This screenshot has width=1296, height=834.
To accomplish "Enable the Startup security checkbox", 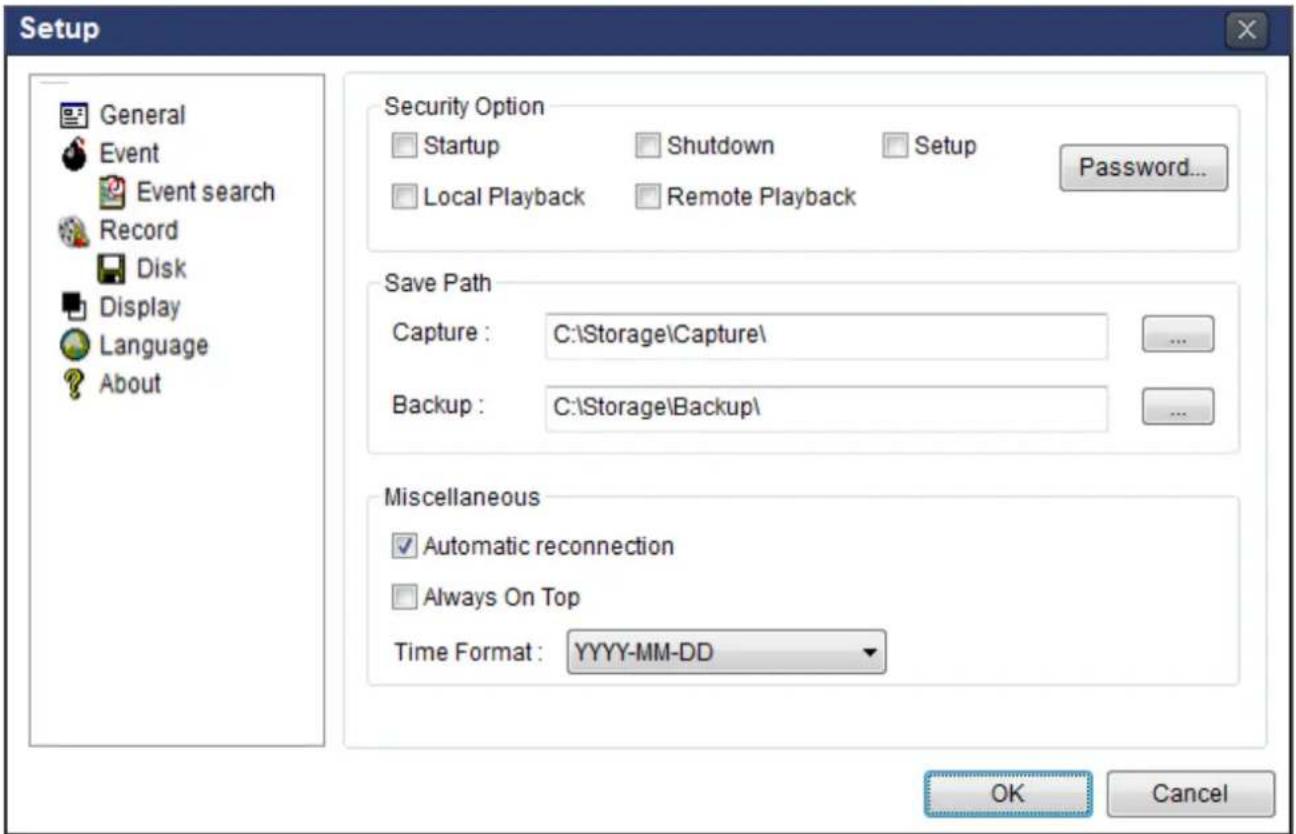I will coord(404,147).
